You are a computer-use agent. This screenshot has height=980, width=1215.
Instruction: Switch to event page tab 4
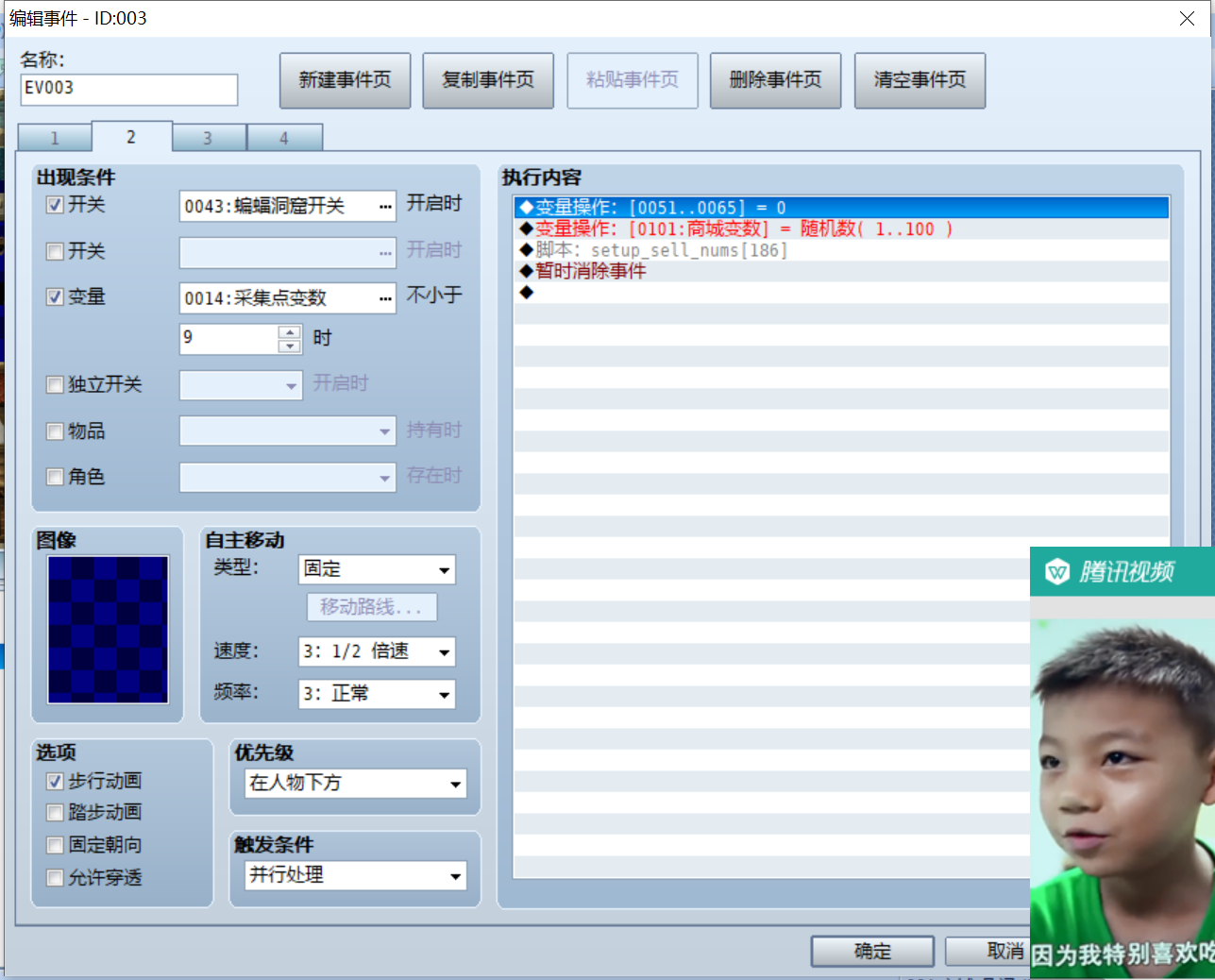(x=284, y=138)
